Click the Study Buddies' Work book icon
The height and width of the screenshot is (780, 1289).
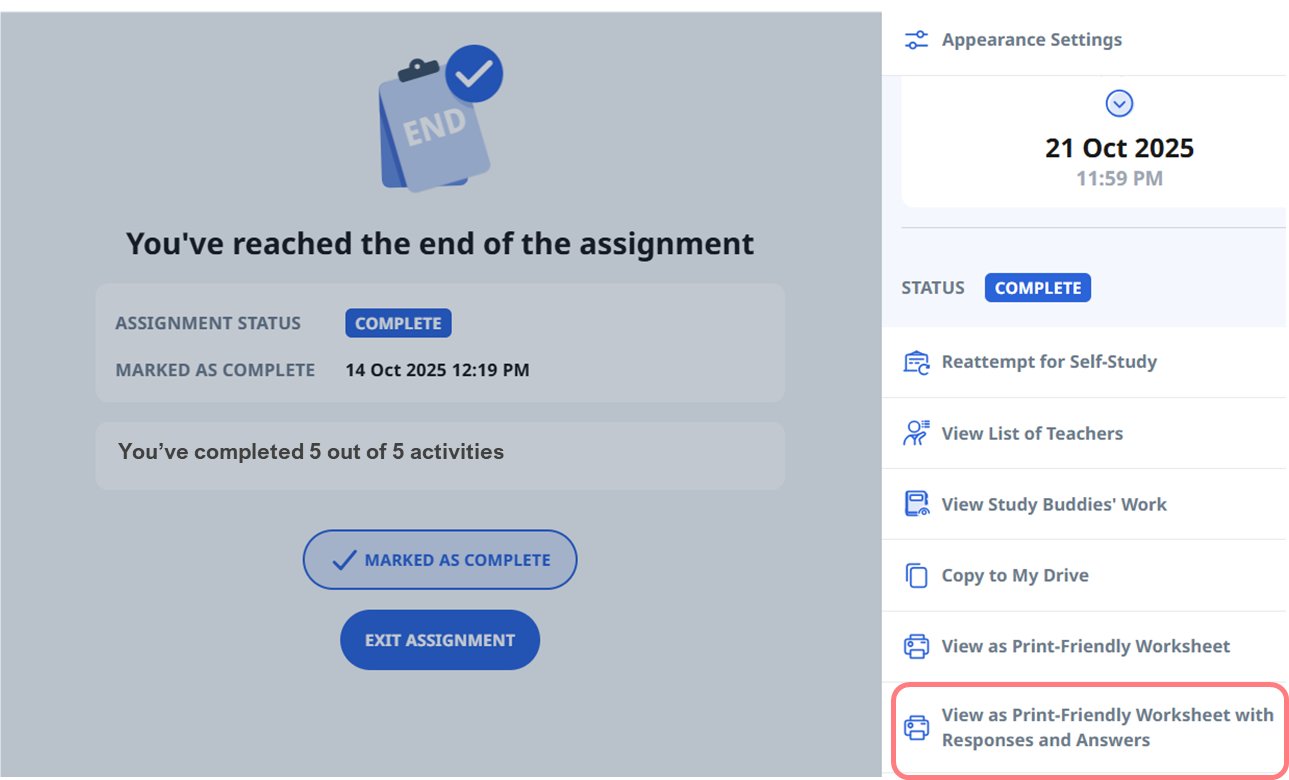point(916,504)
